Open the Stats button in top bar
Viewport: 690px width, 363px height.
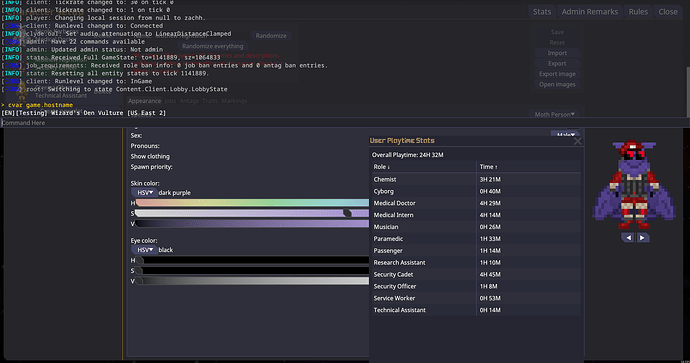point(542,12)
